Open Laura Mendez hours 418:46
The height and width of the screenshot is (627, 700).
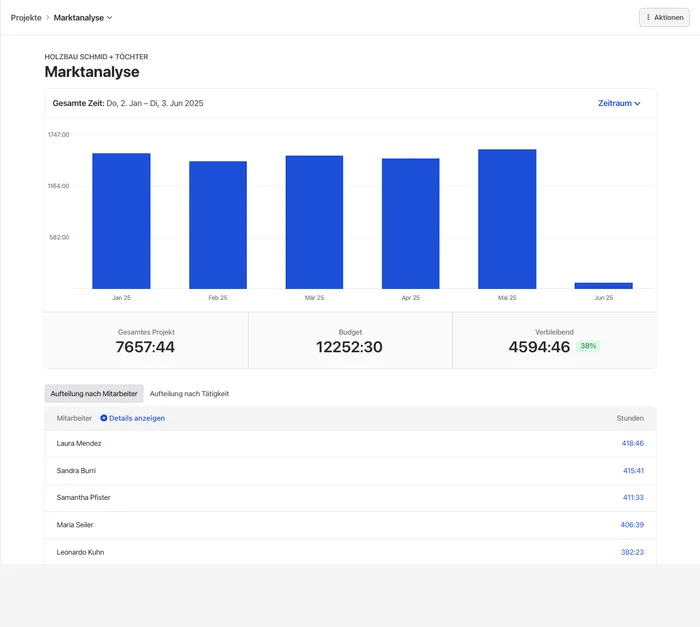pos(631,443)
